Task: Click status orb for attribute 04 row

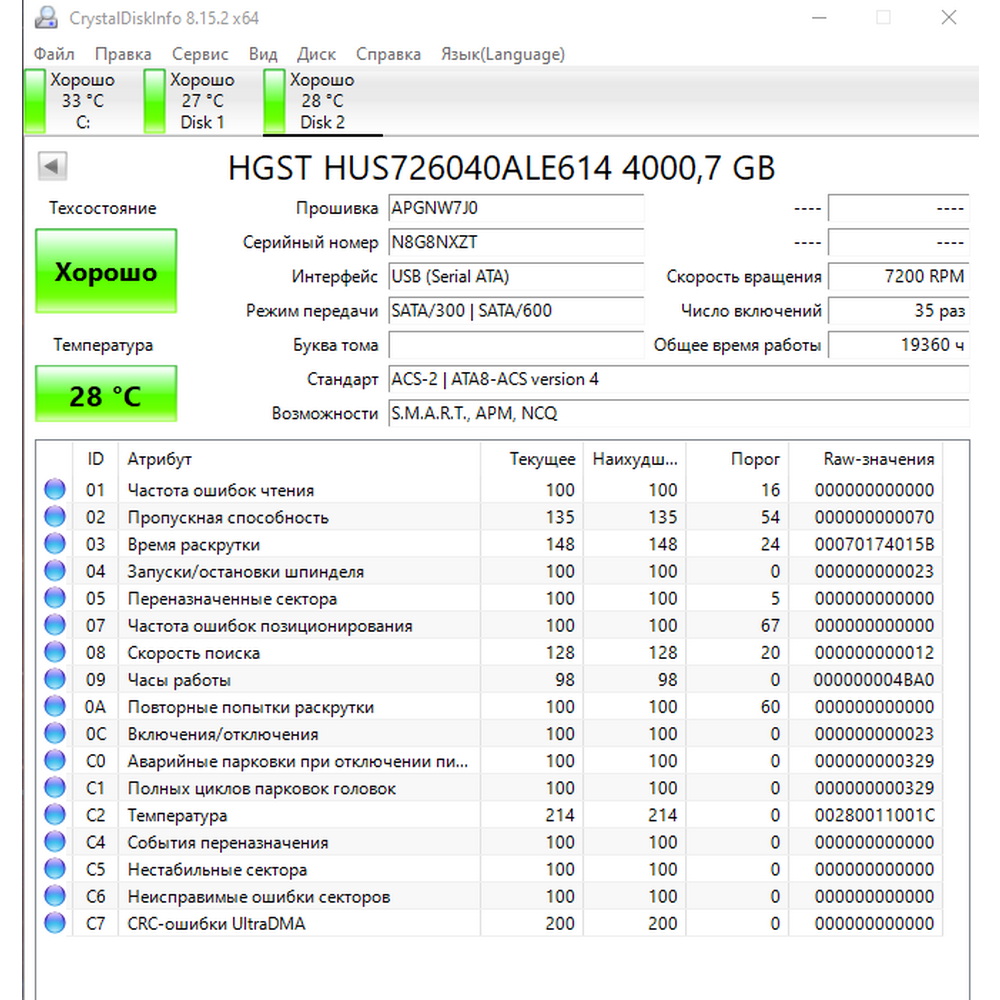Action: point(55,571)
